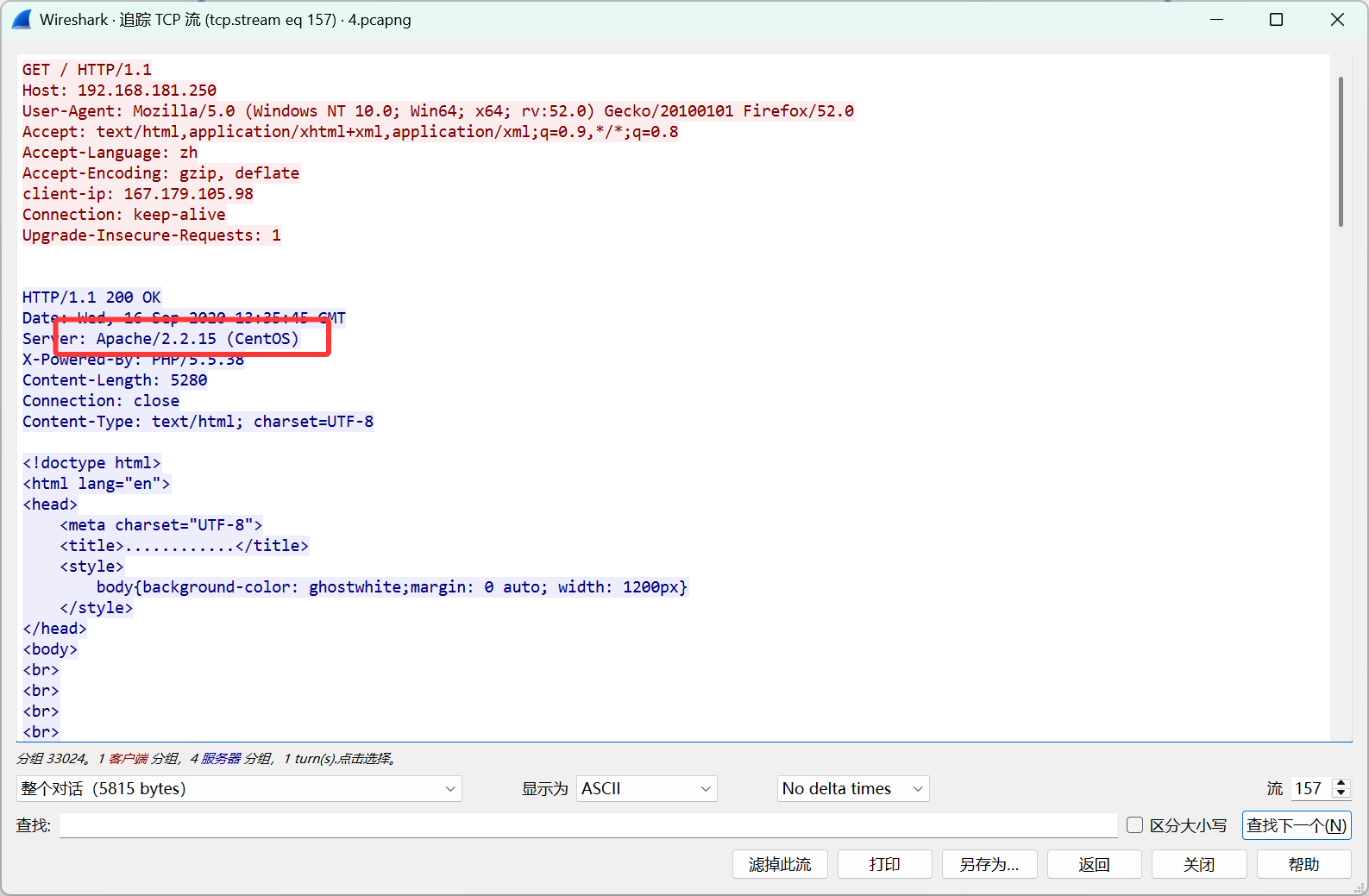Click into the 查找 search text field
1369x896 pixels.
(587, 825)
